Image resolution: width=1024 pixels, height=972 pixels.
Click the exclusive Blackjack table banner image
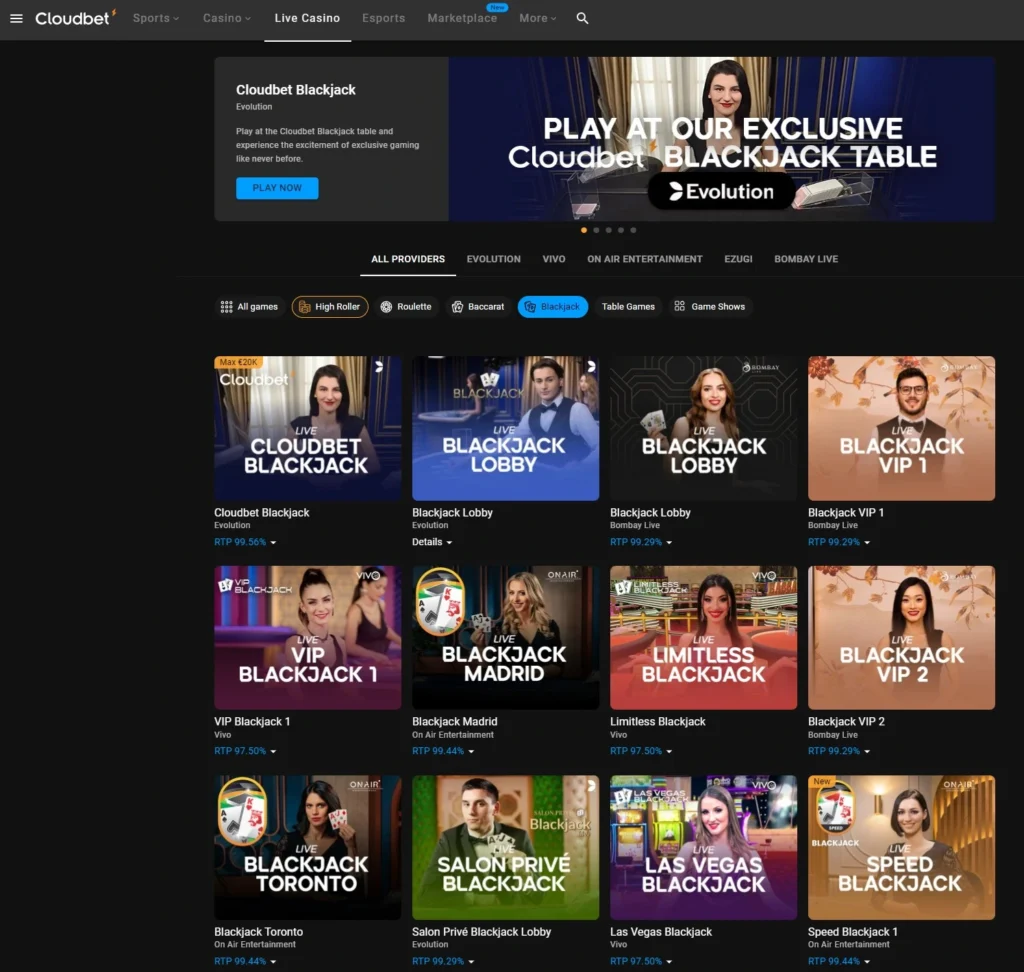click(x=722, y=138)
